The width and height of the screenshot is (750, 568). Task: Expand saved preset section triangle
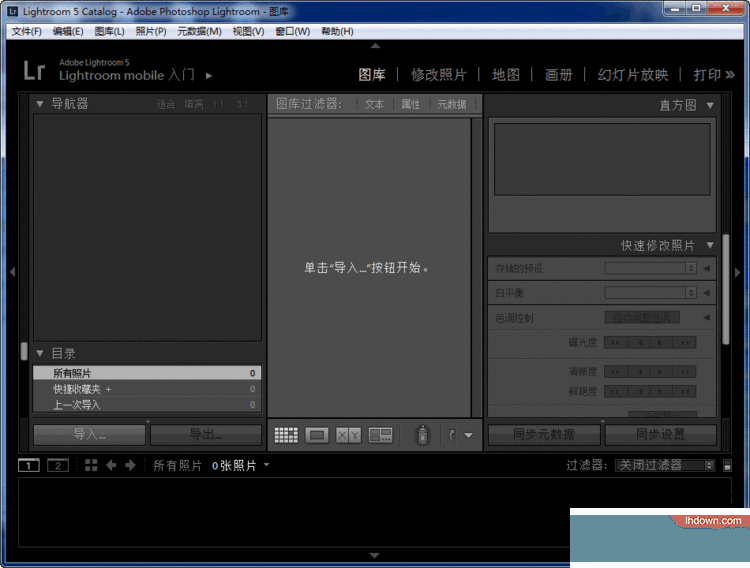(x=706, y=268)
